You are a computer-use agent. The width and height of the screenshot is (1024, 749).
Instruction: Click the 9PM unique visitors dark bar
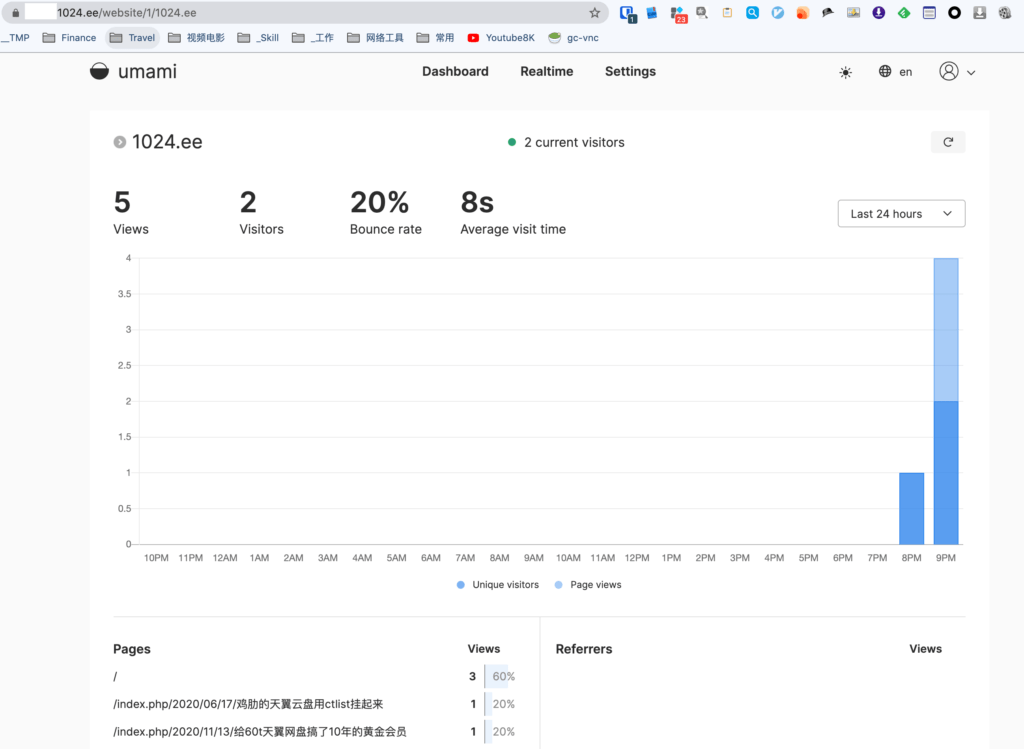[x=946, y=472]
